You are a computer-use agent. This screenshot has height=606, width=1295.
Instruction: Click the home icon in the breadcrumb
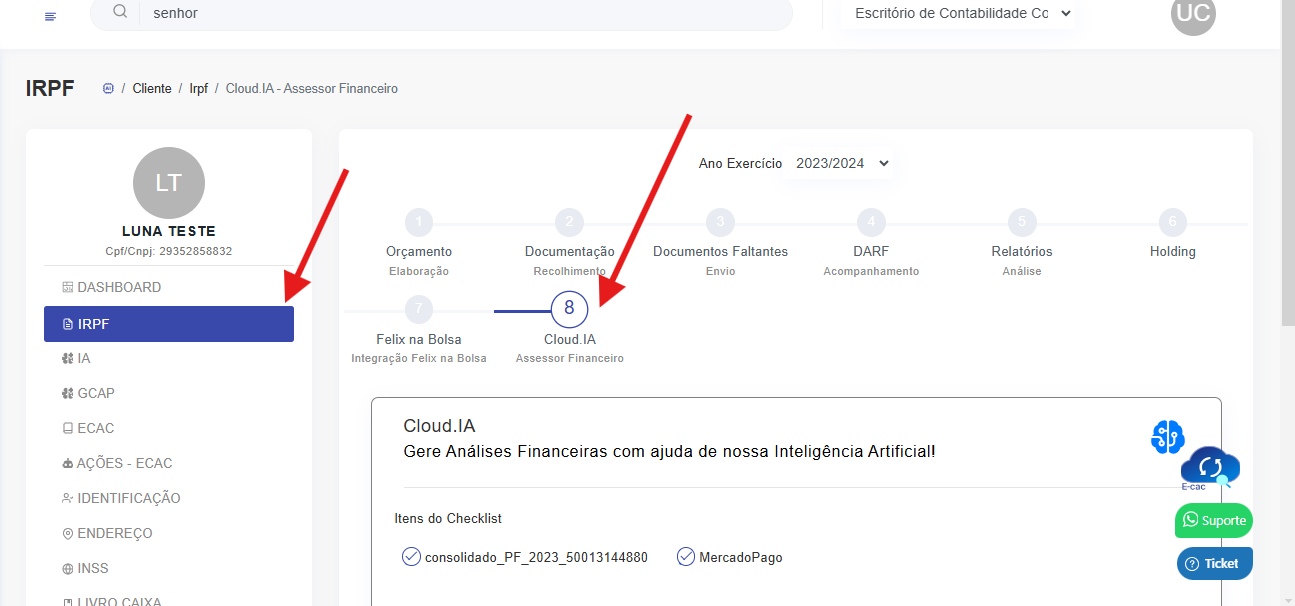coord(108,88)
